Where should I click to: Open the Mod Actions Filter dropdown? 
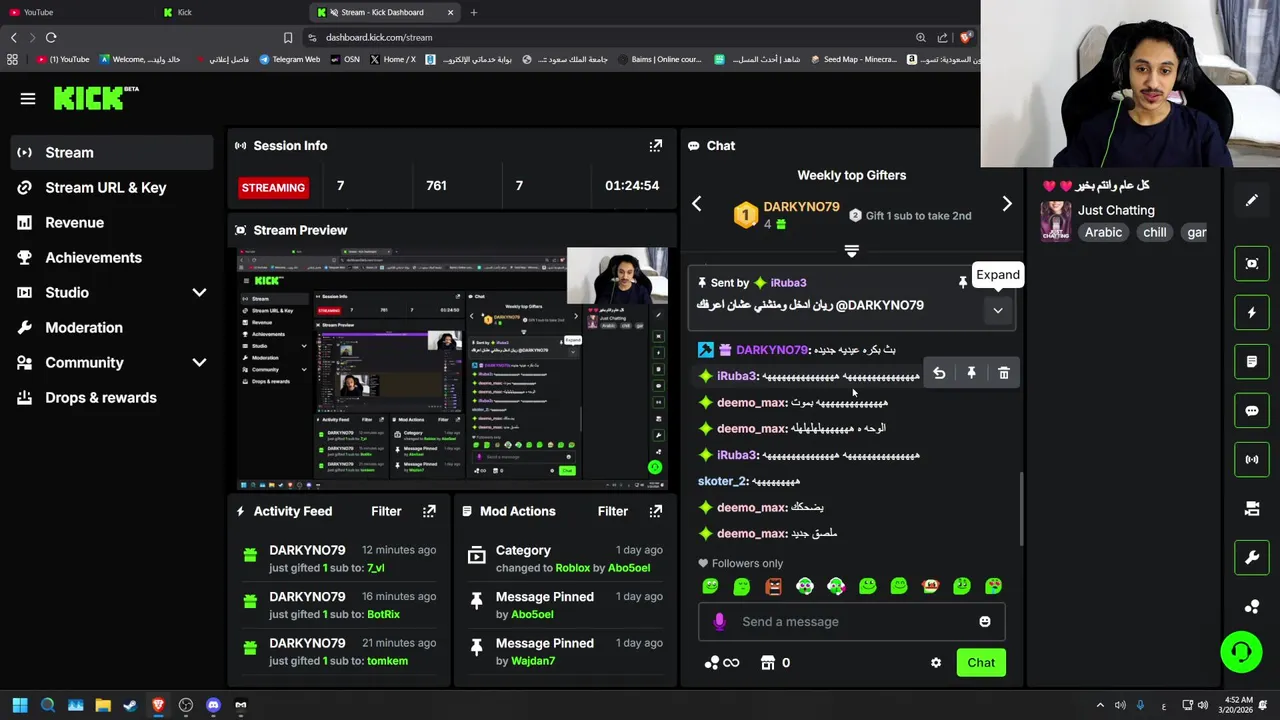click(x=613, y=511)
